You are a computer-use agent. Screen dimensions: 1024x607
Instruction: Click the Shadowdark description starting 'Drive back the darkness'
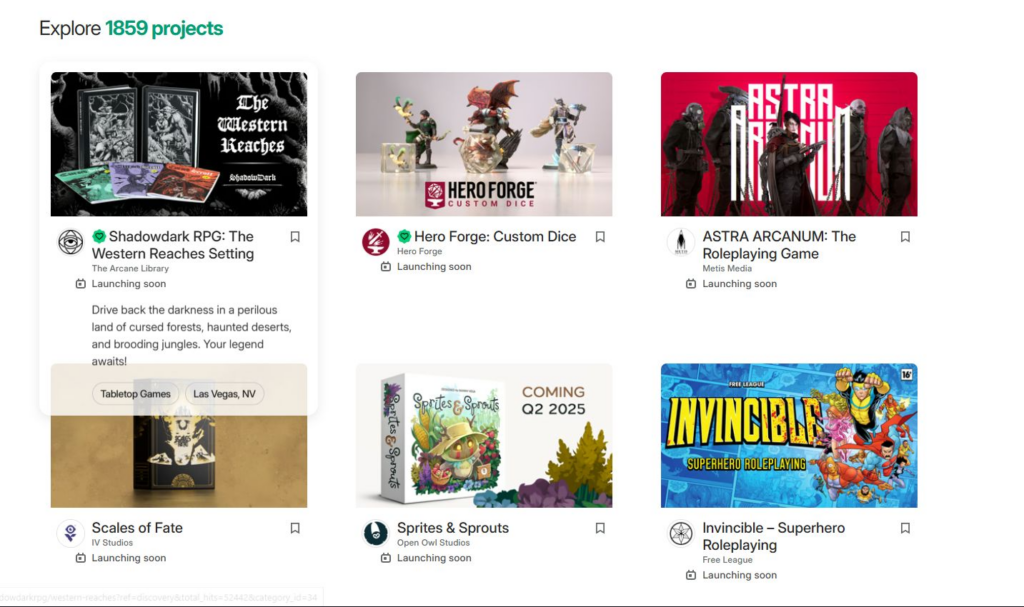tap(191, 335)
